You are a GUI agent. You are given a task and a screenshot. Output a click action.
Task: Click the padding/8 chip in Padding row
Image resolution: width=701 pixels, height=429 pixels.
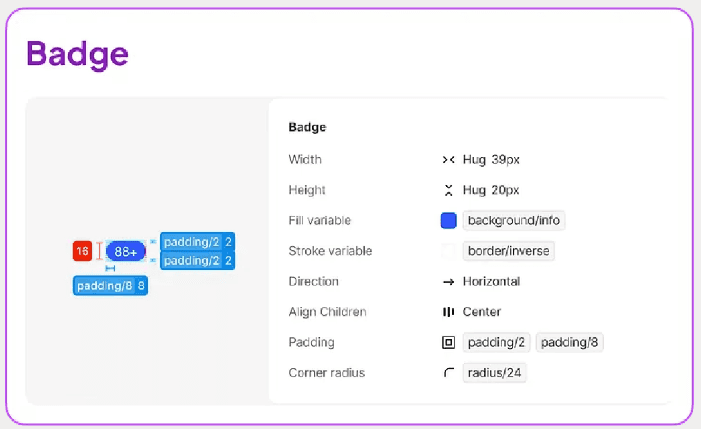[570, 342]
